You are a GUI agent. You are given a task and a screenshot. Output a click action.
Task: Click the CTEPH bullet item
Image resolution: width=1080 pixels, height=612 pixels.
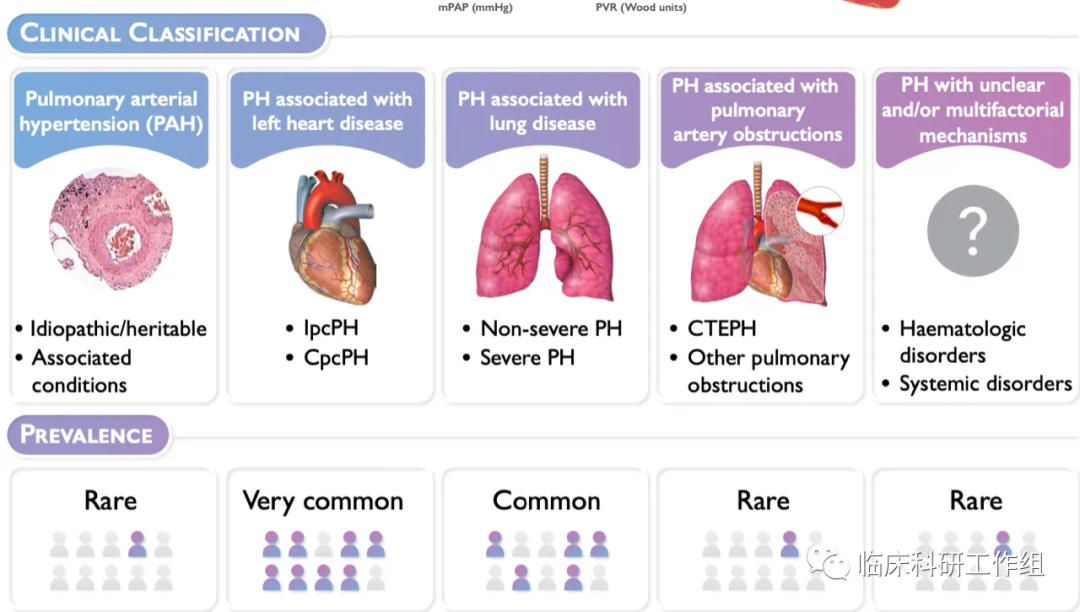(x=721, y=329)
